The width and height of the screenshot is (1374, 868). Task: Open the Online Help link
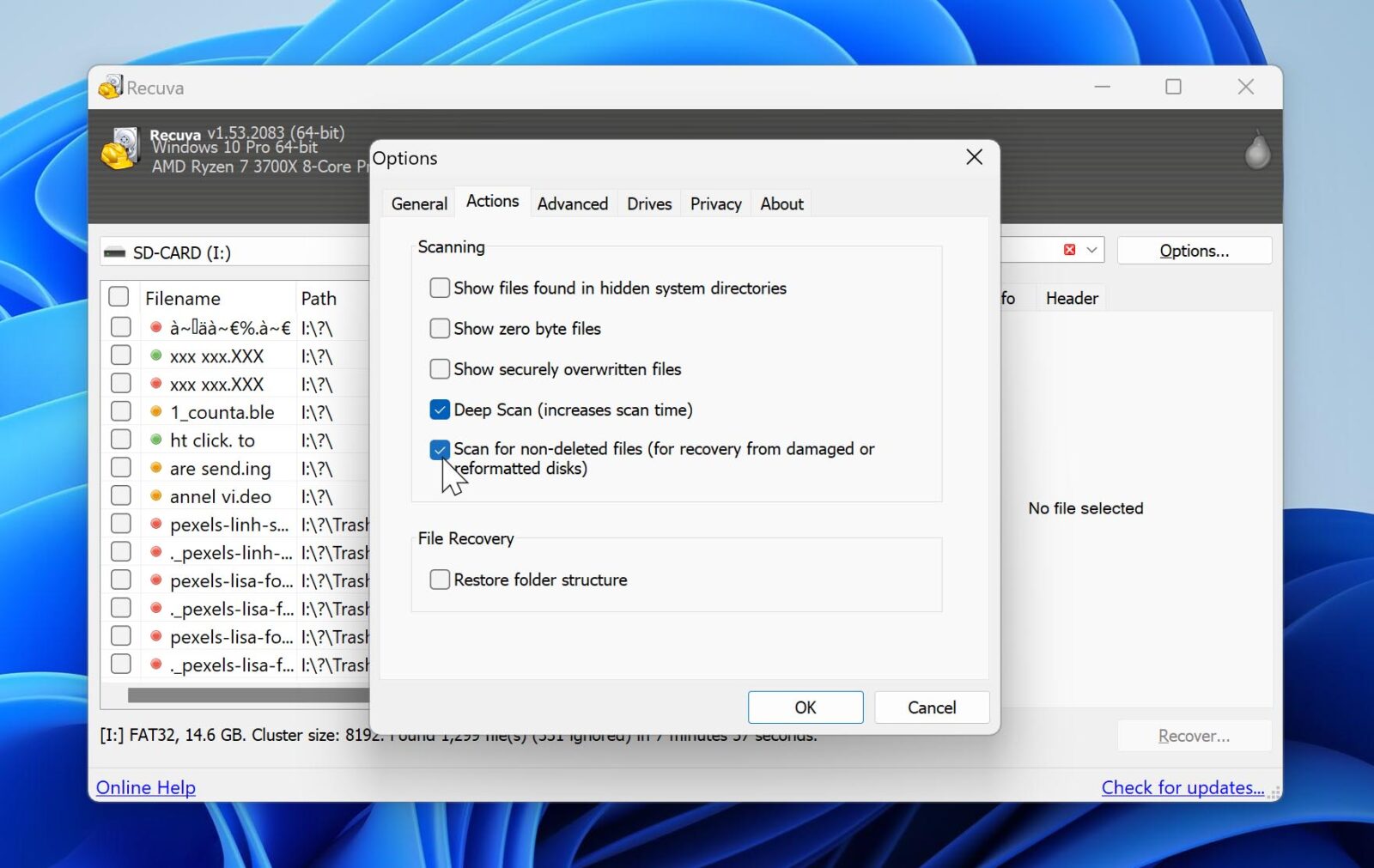tap(145, 787)
